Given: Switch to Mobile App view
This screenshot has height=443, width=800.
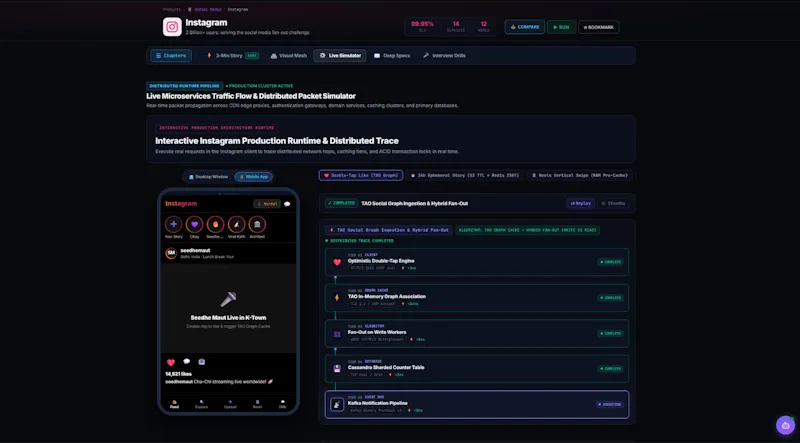Looking at the screenshot, I should pos(254,177).
